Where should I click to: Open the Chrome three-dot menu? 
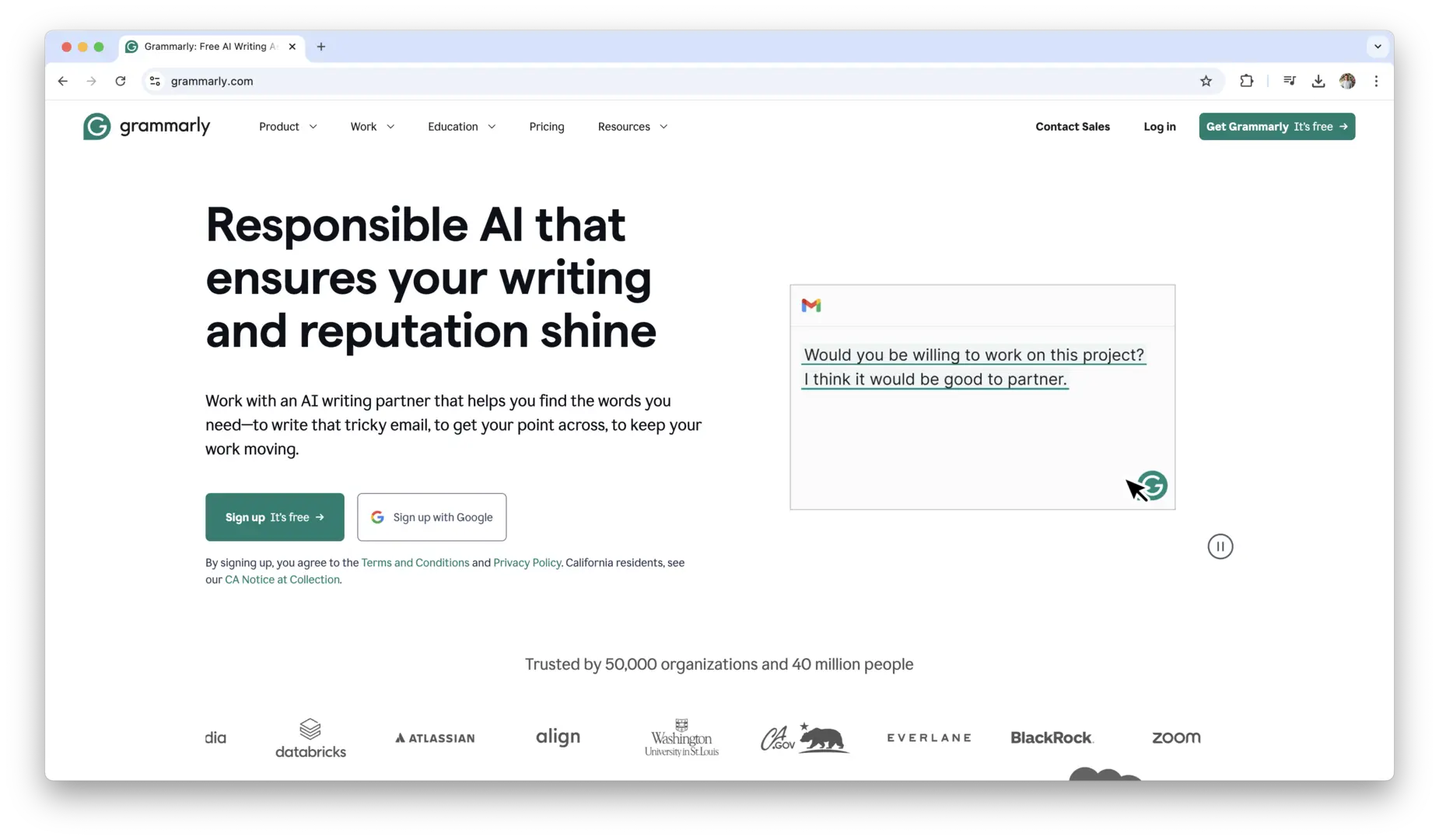click(1376, 81)
